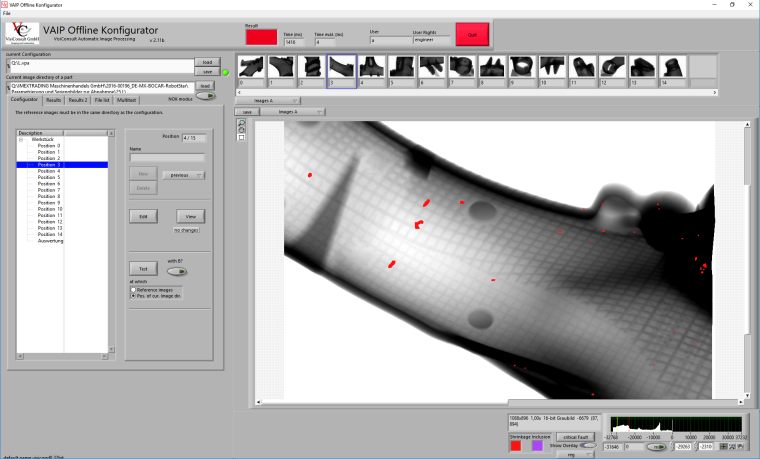Image resolution: width=760 pixels, height=459 pixels.
Task: Select Position 10 in the tree
Action: [50, 209]
